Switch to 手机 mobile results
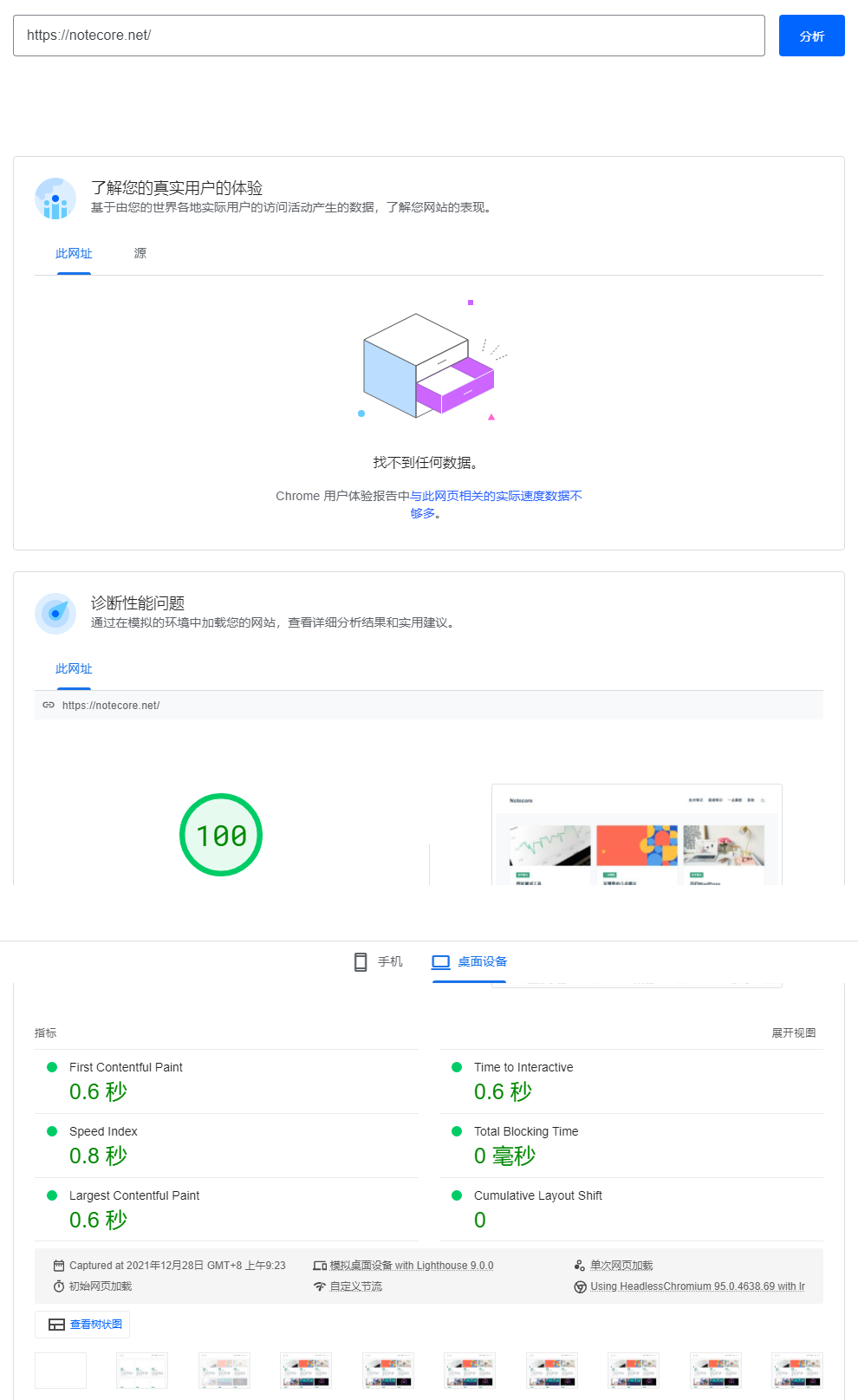 [379, 961]
